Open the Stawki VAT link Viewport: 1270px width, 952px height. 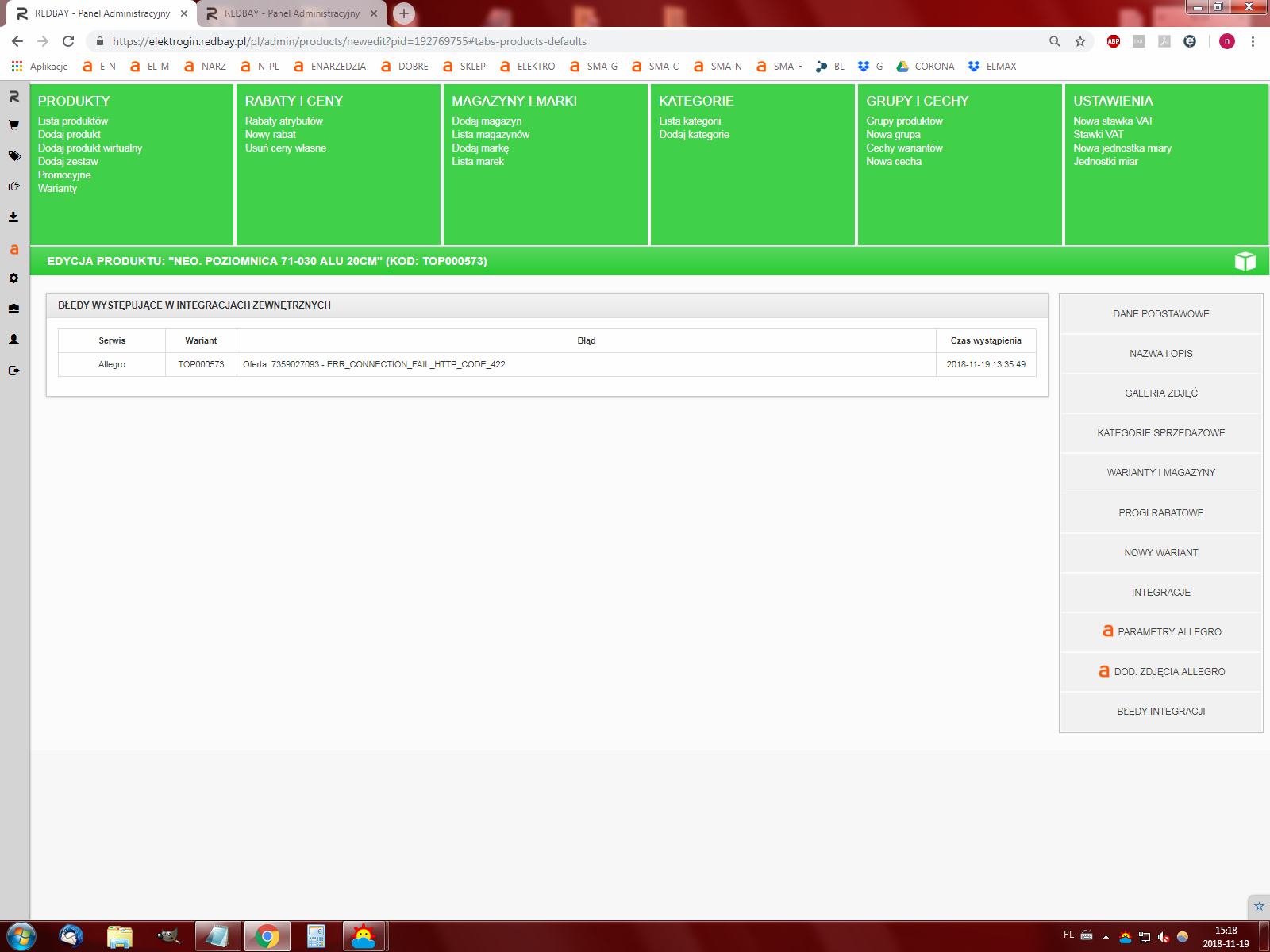[x=1098, y=135]
